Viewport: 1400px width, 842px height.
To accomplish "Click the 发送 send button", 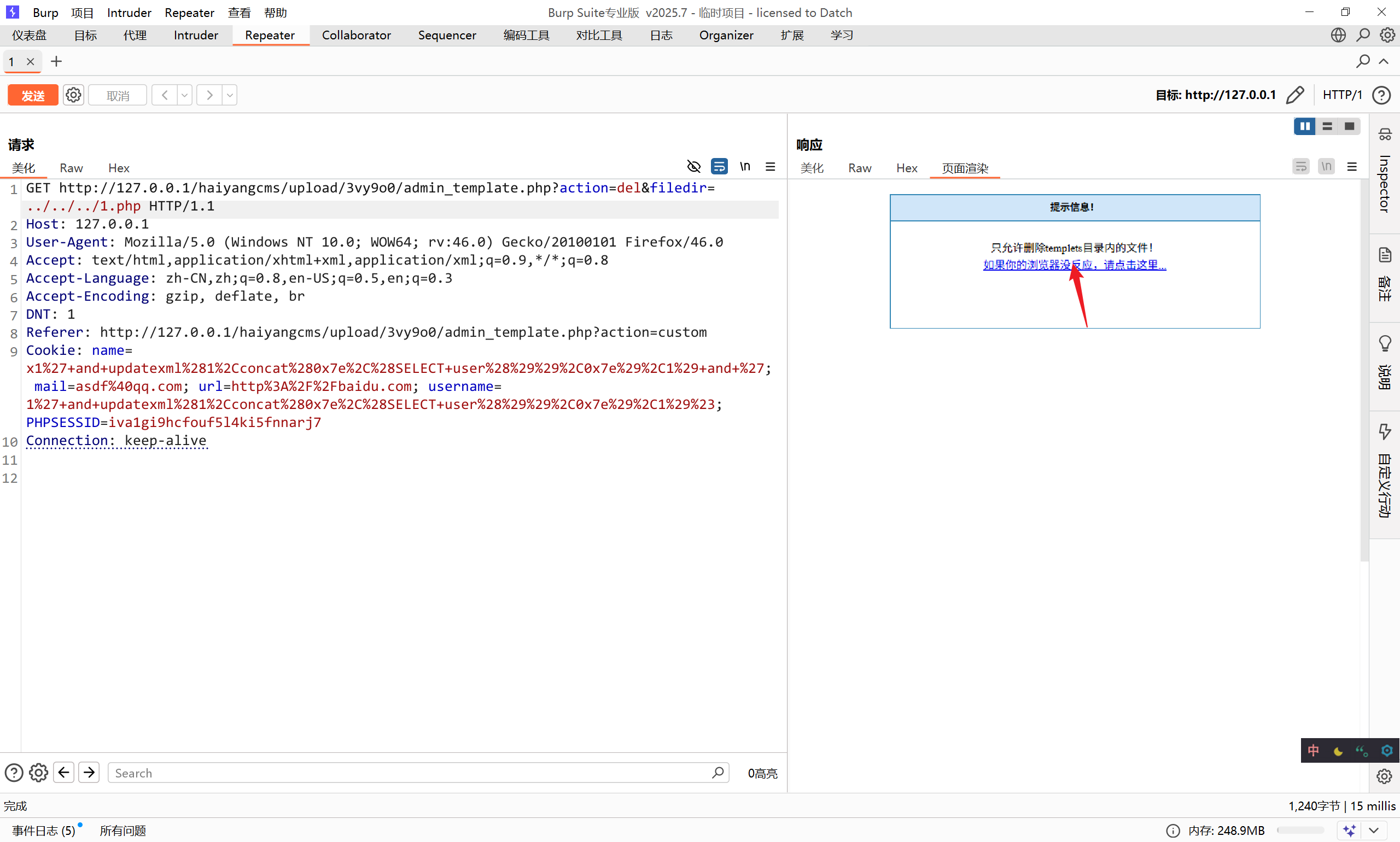I will tap(33, 95).
